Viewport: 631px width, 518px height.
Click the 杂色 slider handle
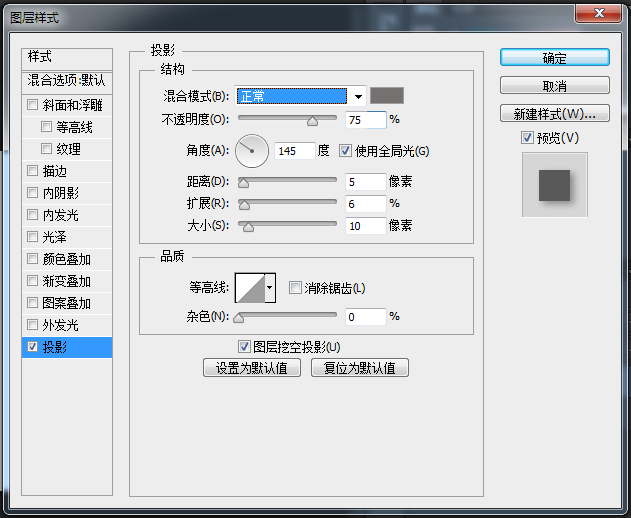point(238,318)
